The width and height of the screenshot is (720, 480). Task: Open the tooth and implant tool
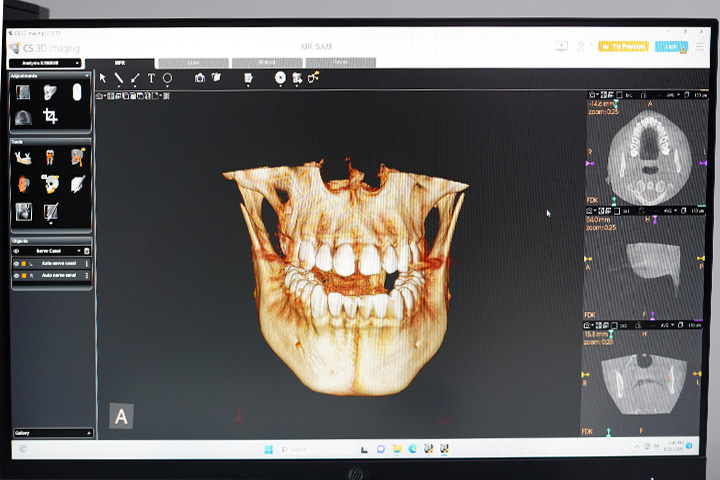(x=50, y=157)
